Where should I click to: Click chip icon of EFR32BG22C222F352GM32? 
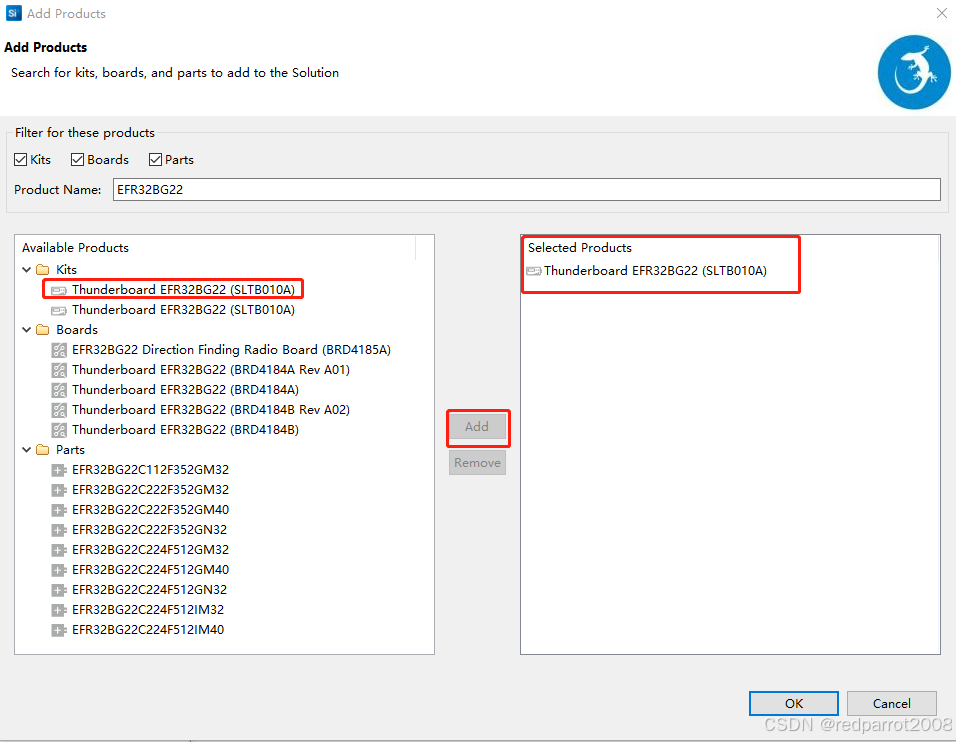59,490
